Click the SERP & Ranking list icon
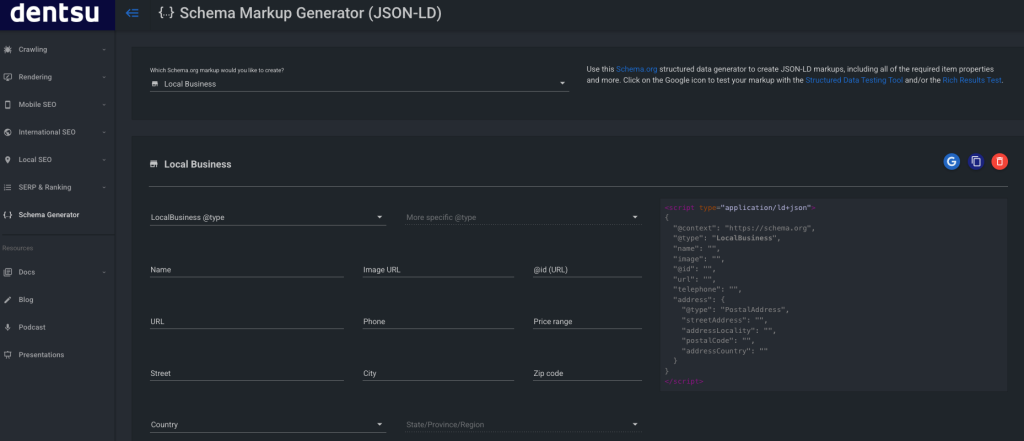 click(7, 187)
